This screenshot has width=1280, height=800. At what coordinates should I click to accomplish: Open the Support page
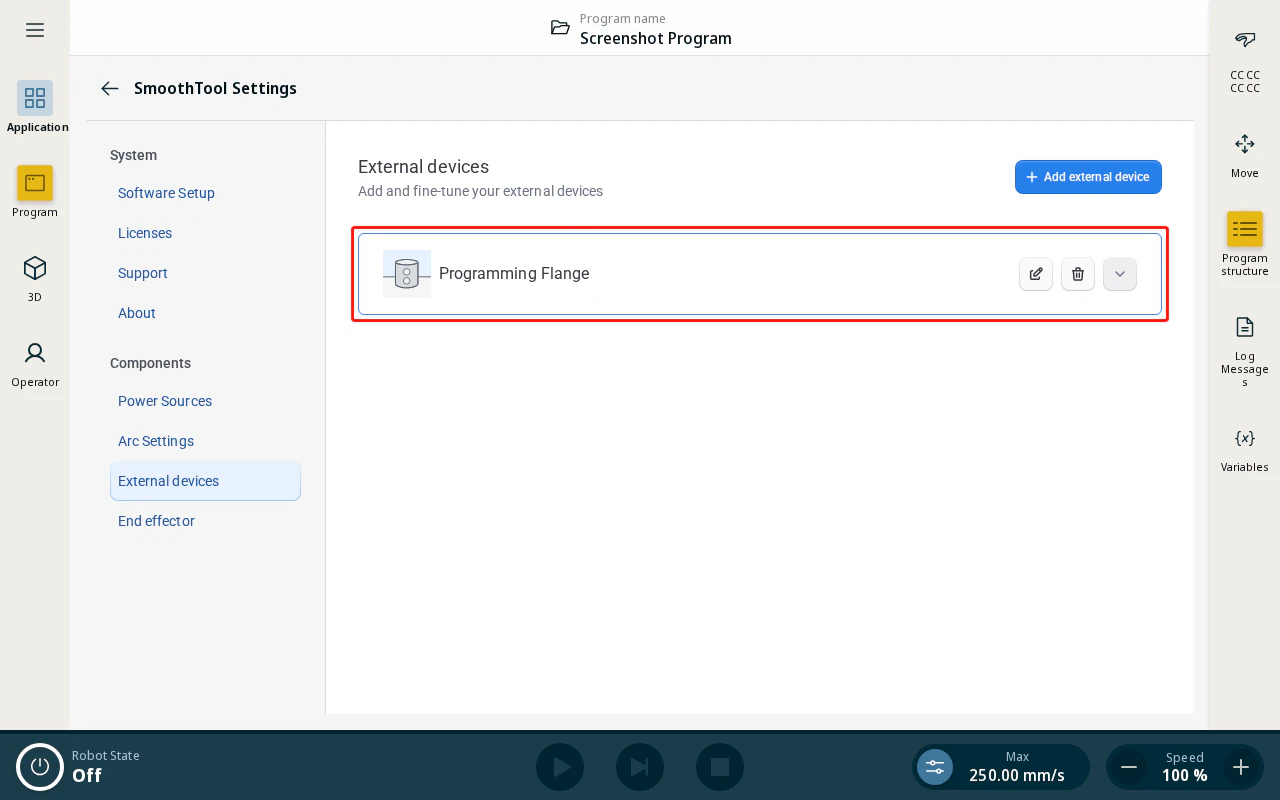(143, 273)
